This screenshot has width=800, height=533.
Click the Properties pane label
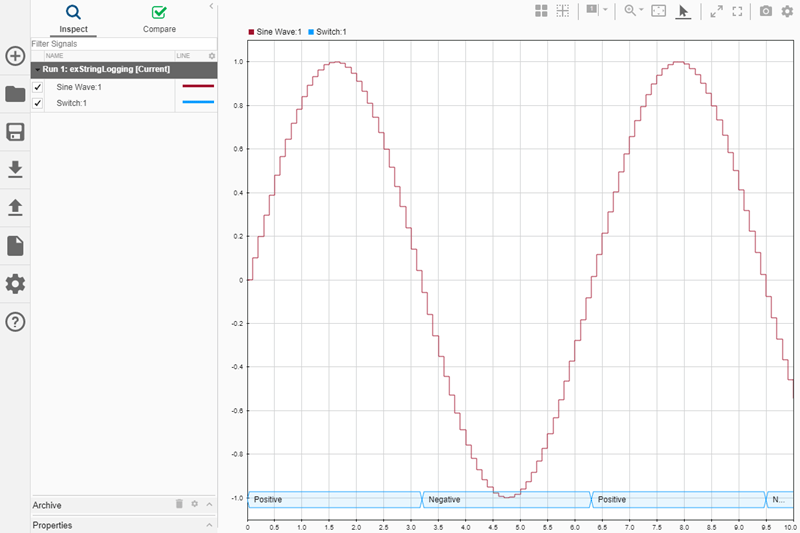52,525
